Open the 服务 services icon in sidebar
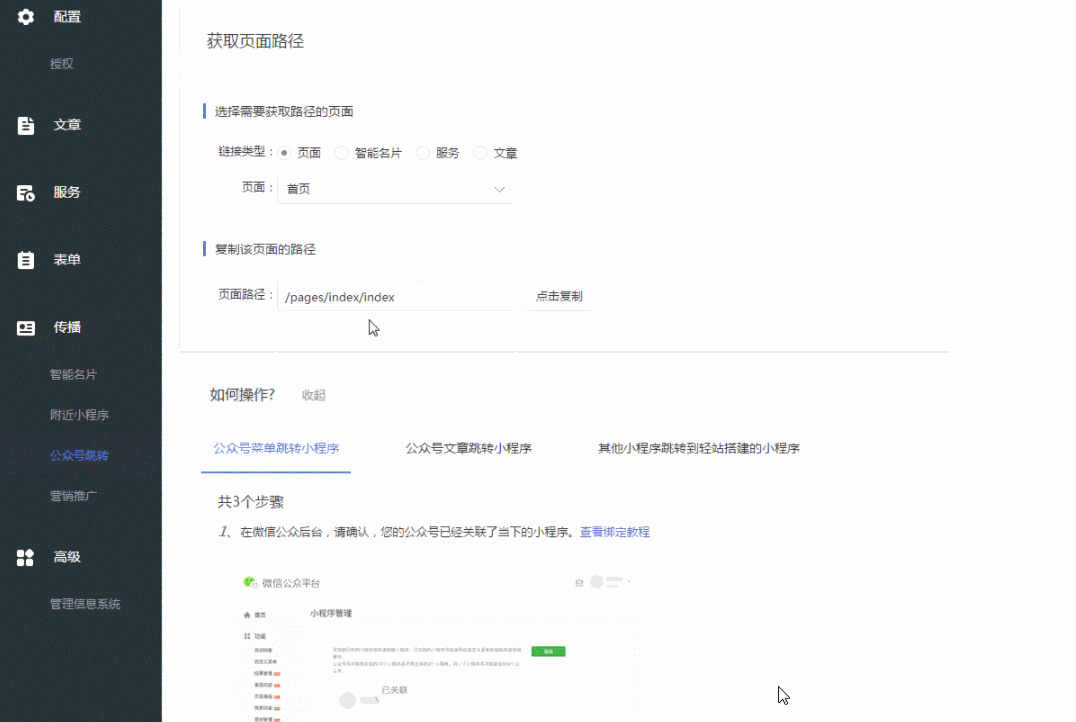This screenshot has height=722, width=1076. point(25,192)
